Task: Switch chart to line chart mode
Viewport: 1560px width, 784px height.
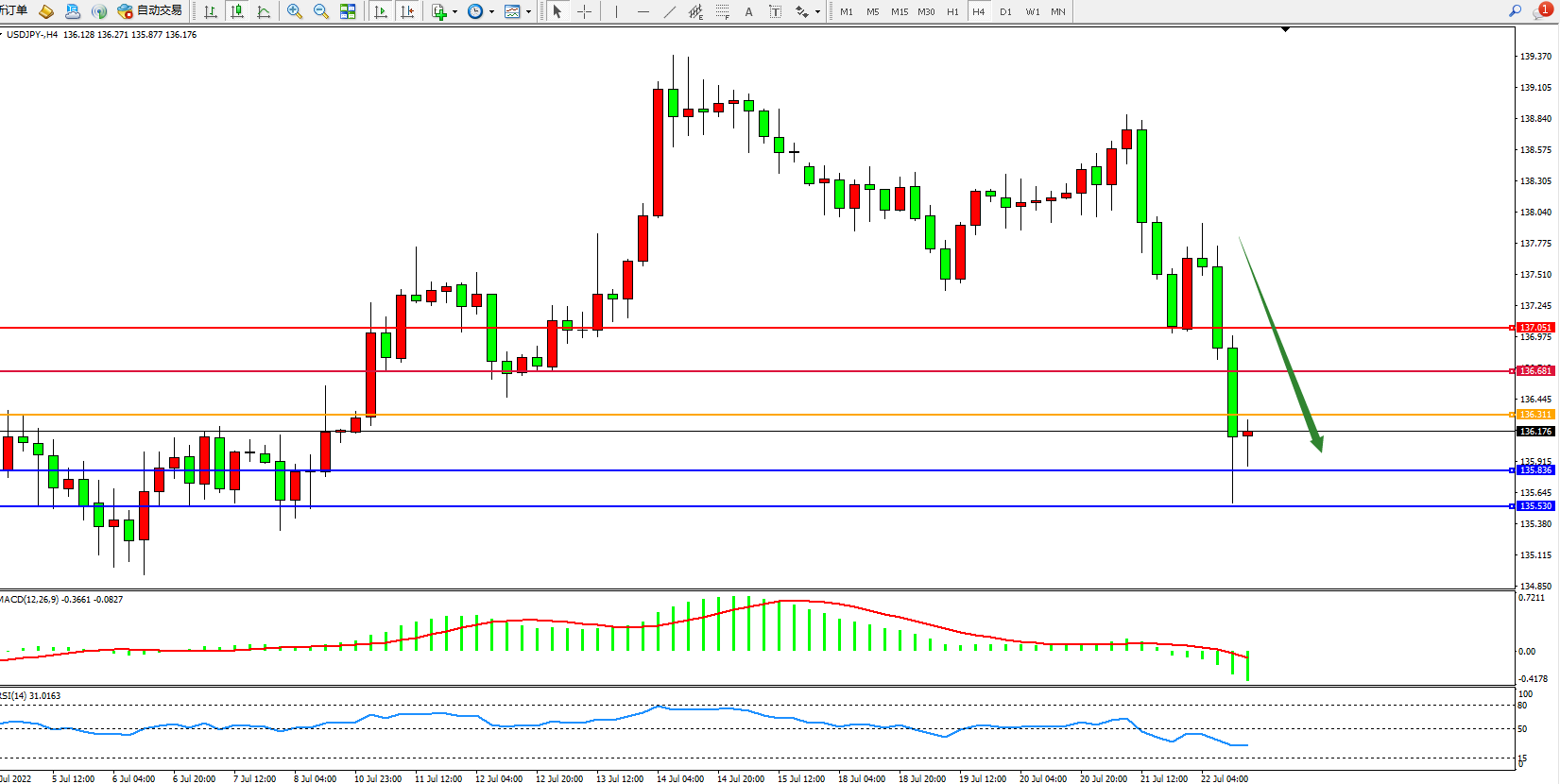Action: click(x=264, y=11)
